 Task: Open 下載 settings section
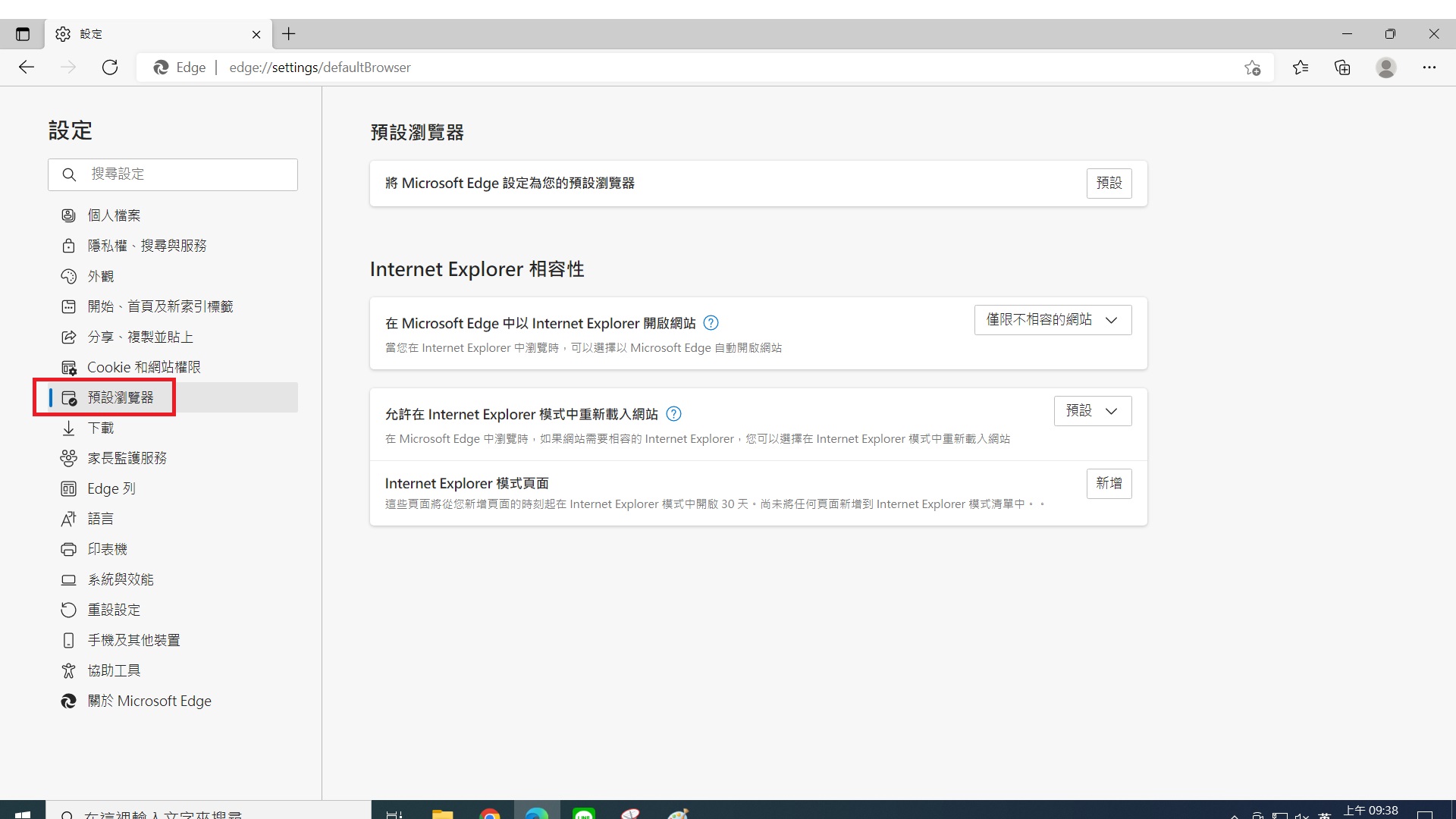pyautogui.click(x=173, y=428)
